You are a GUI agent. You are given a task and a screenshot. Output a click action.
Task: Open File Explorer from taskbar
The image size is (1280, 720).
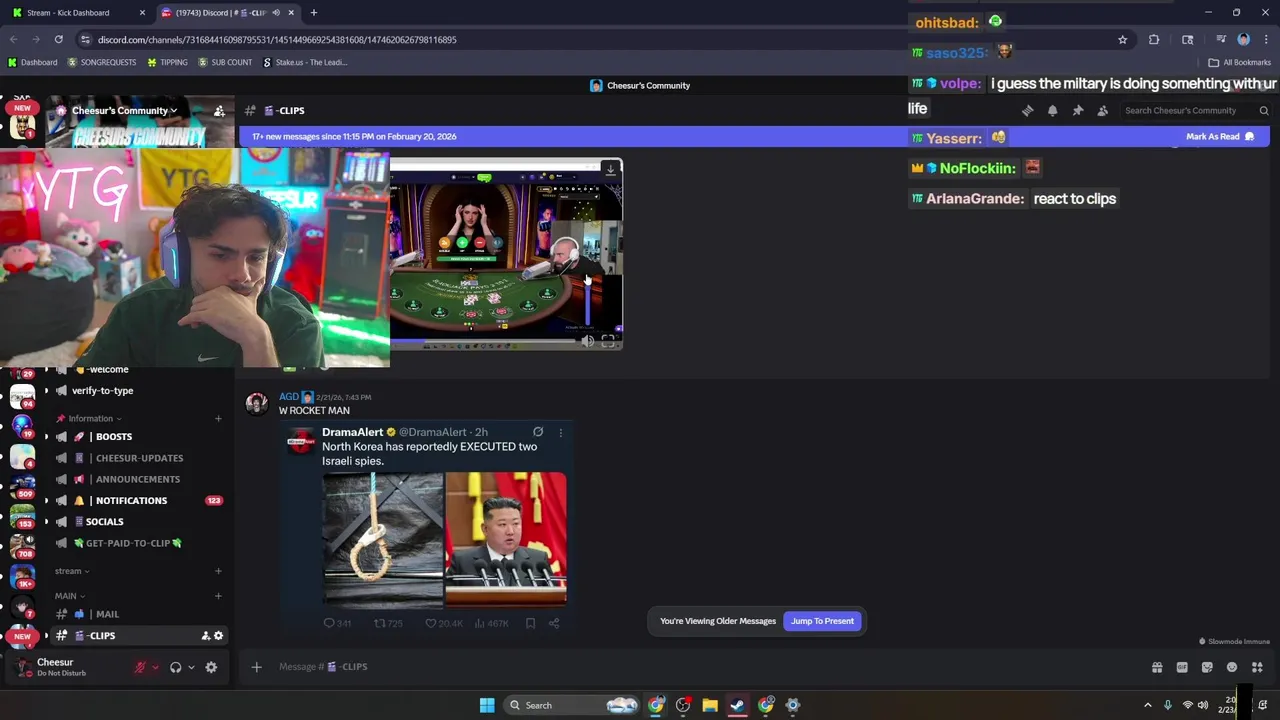pos(710,705)
